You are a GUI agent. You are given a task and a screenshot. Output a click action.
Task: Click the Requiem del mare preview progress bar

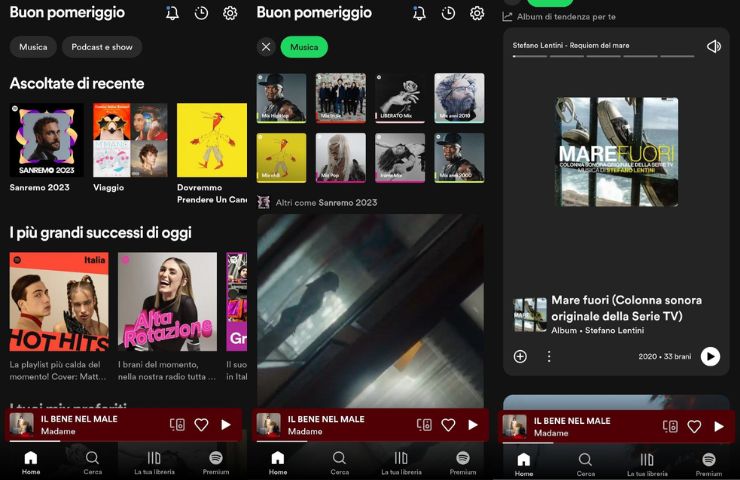pyautogui.click(x=603, y=56)
